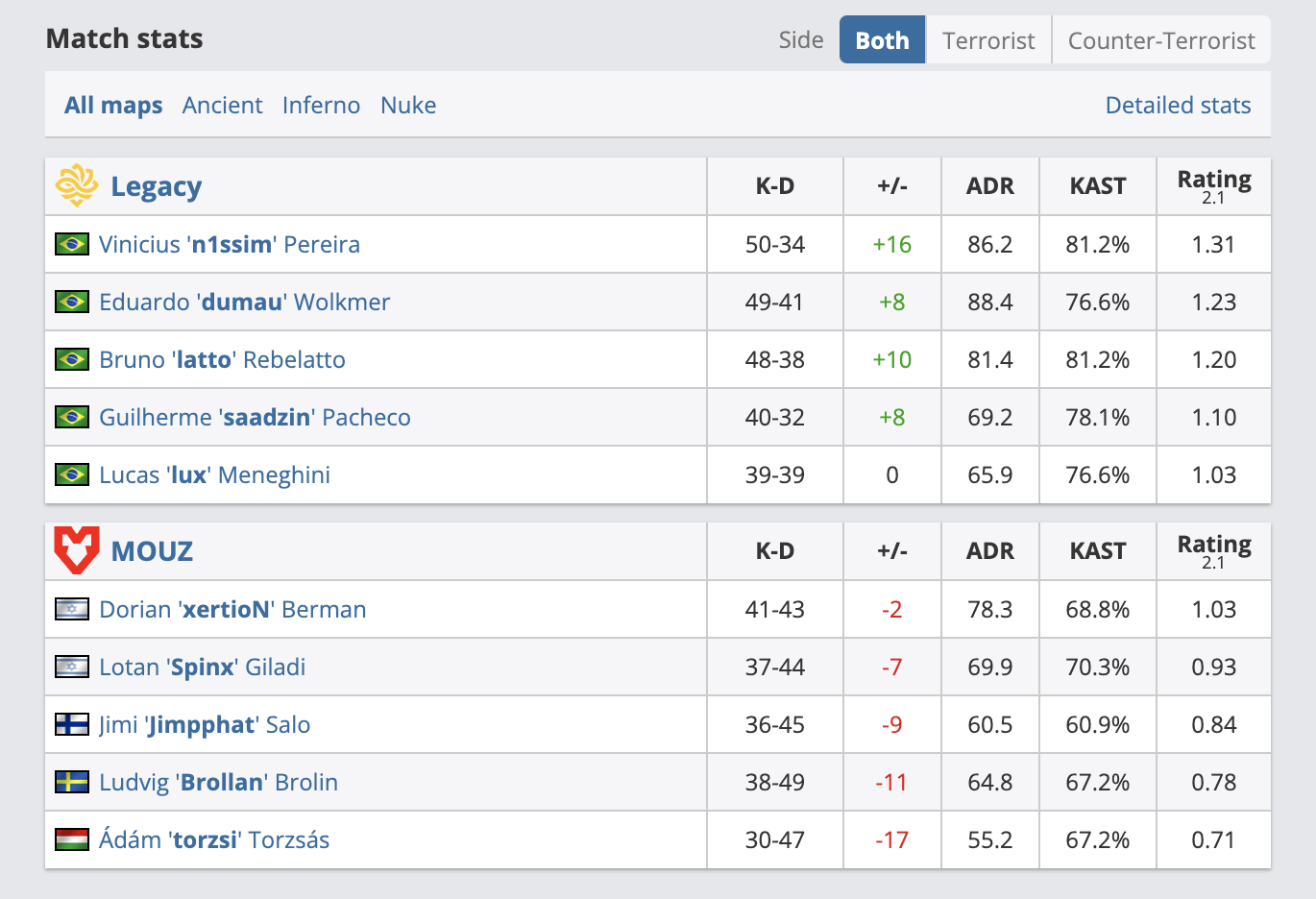Click the Legacy team logo icon
1316x899 pixels.
click(x=77, y=185)
